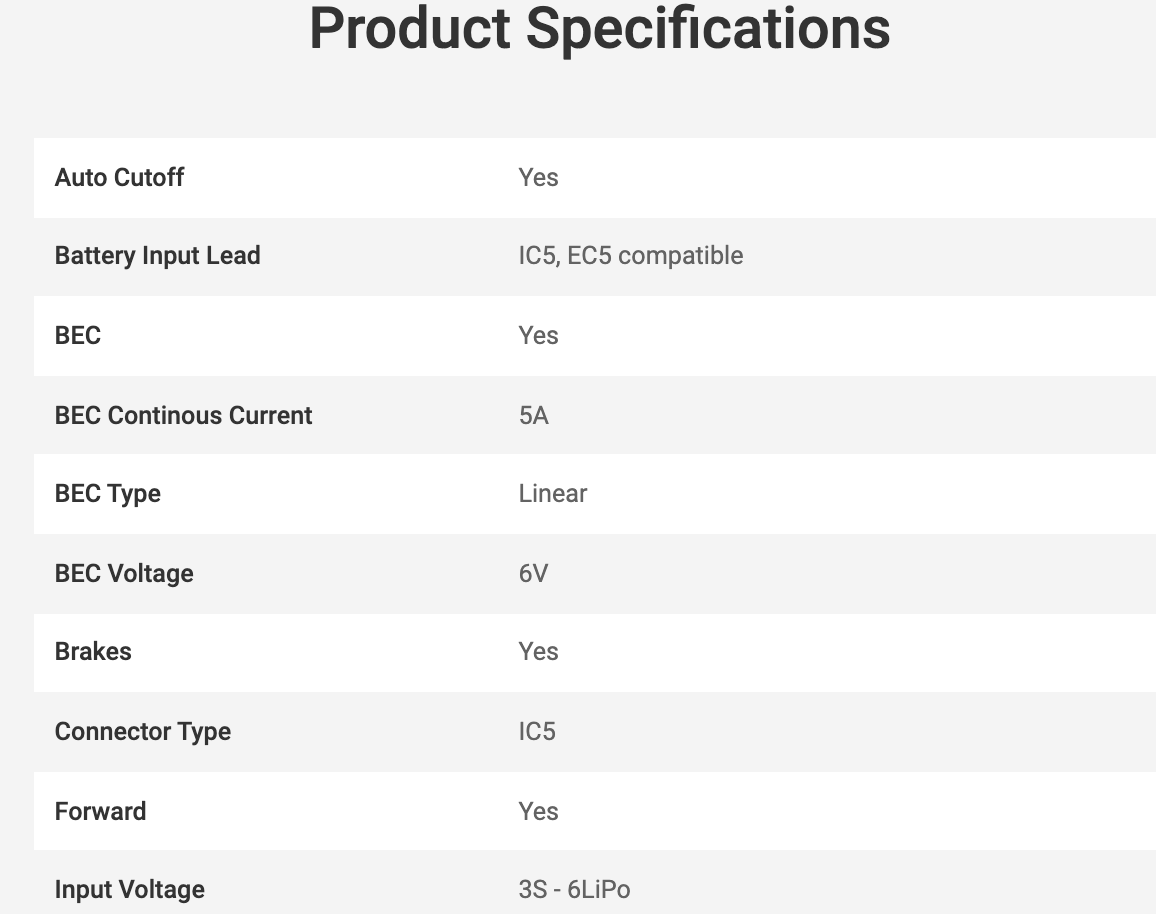Screen dimensions: 1156x914
Task: Click the Input Voltage label
Action: coord(129,890)
